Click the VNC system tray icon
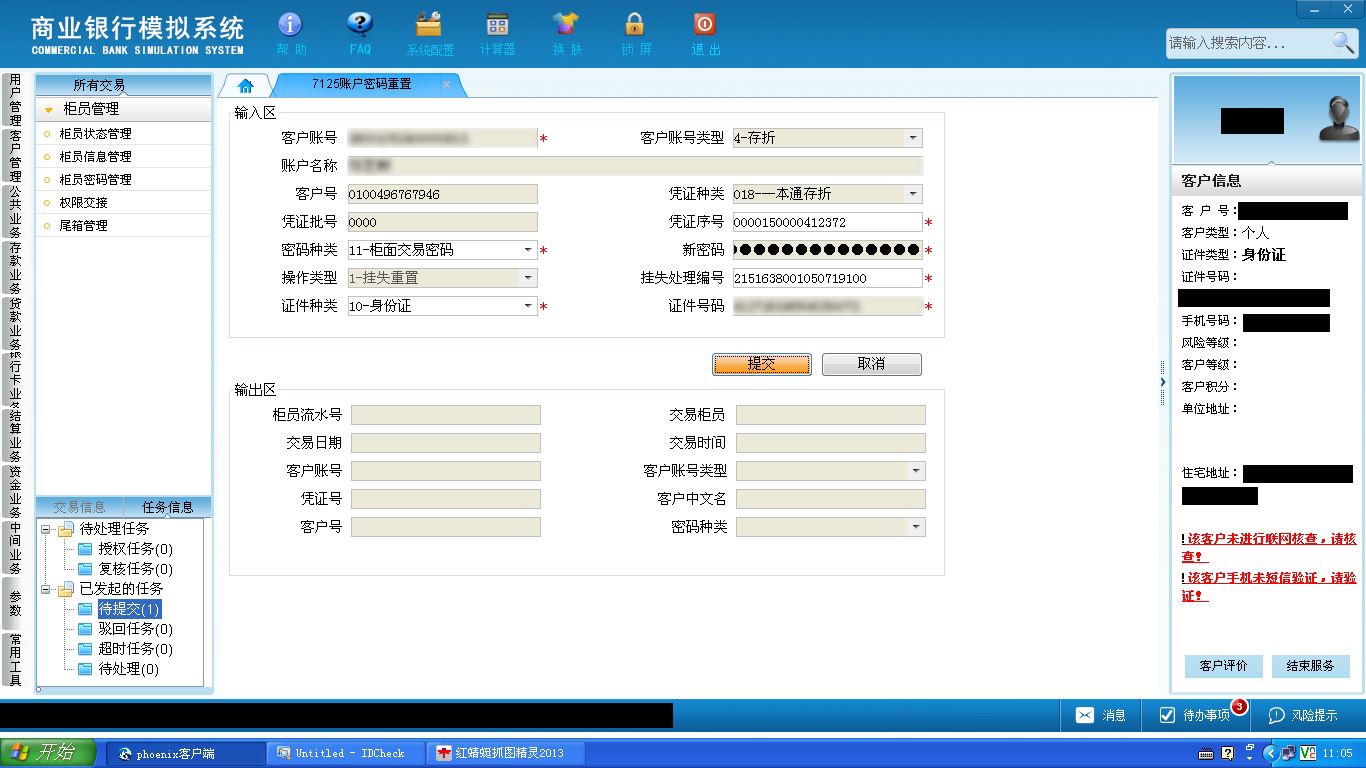The height and width of the screenshot is (768, 1366). pyautogui.click(x=1307, y=753)
